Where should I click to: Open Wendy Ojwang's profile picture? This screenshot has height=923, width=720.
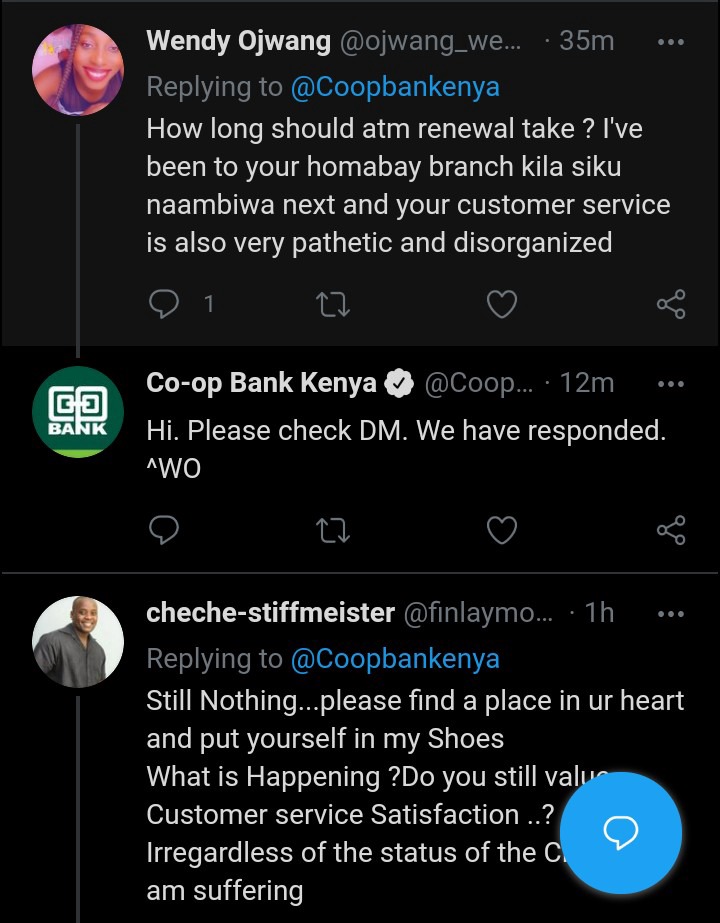coord(78,69)
